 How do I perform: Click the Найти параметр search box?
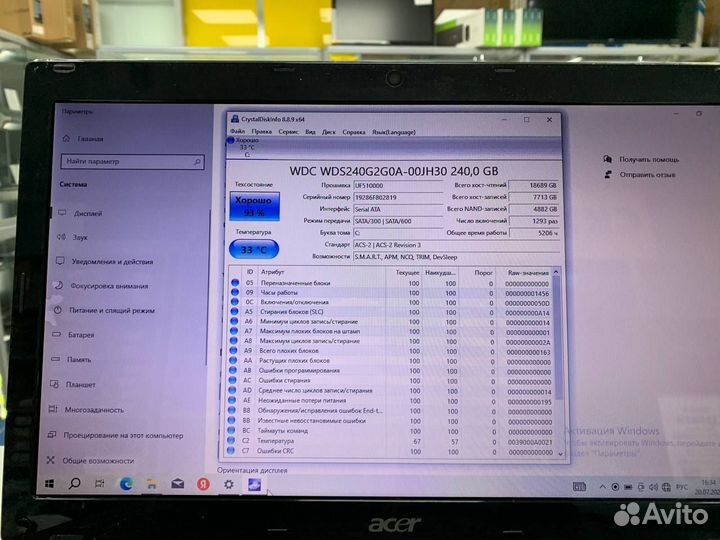coord(132,162)
